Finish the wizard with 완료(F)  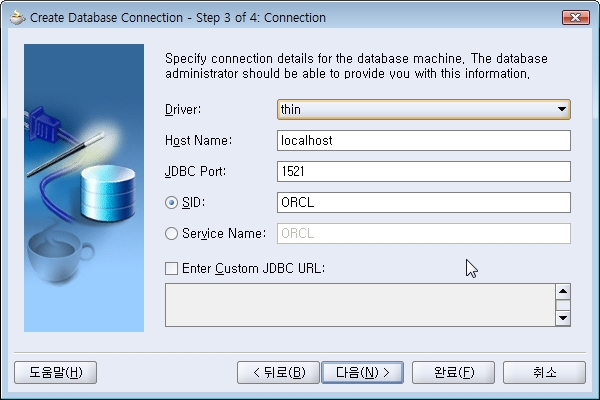pos(453,372)
